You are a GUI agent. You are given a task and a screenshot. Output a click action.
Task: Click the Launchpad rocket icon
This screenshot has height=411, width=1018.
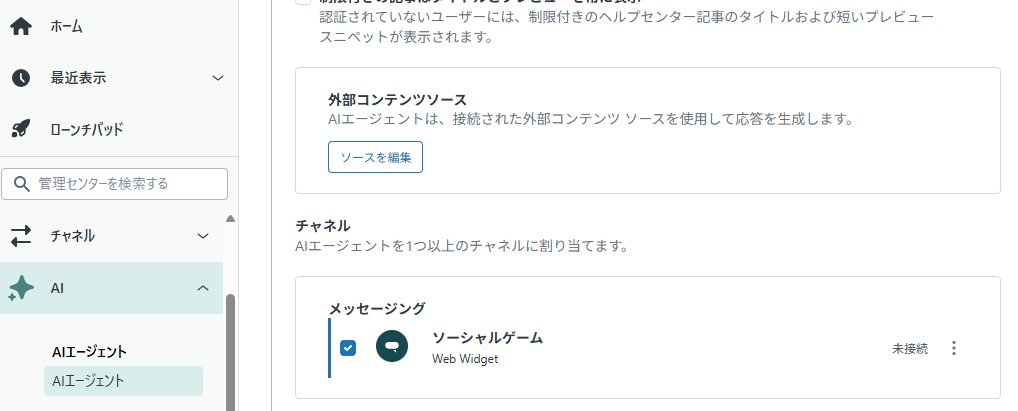(20, 129)
